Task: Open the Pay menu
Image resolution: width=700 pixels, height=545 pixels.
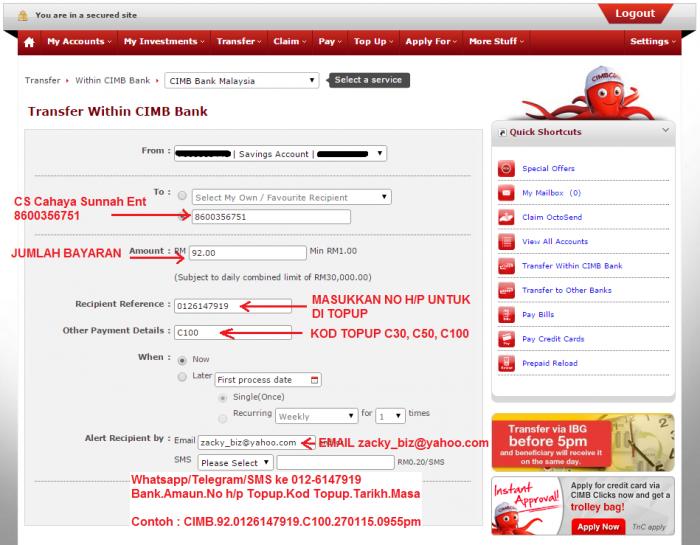Action: 330,42
